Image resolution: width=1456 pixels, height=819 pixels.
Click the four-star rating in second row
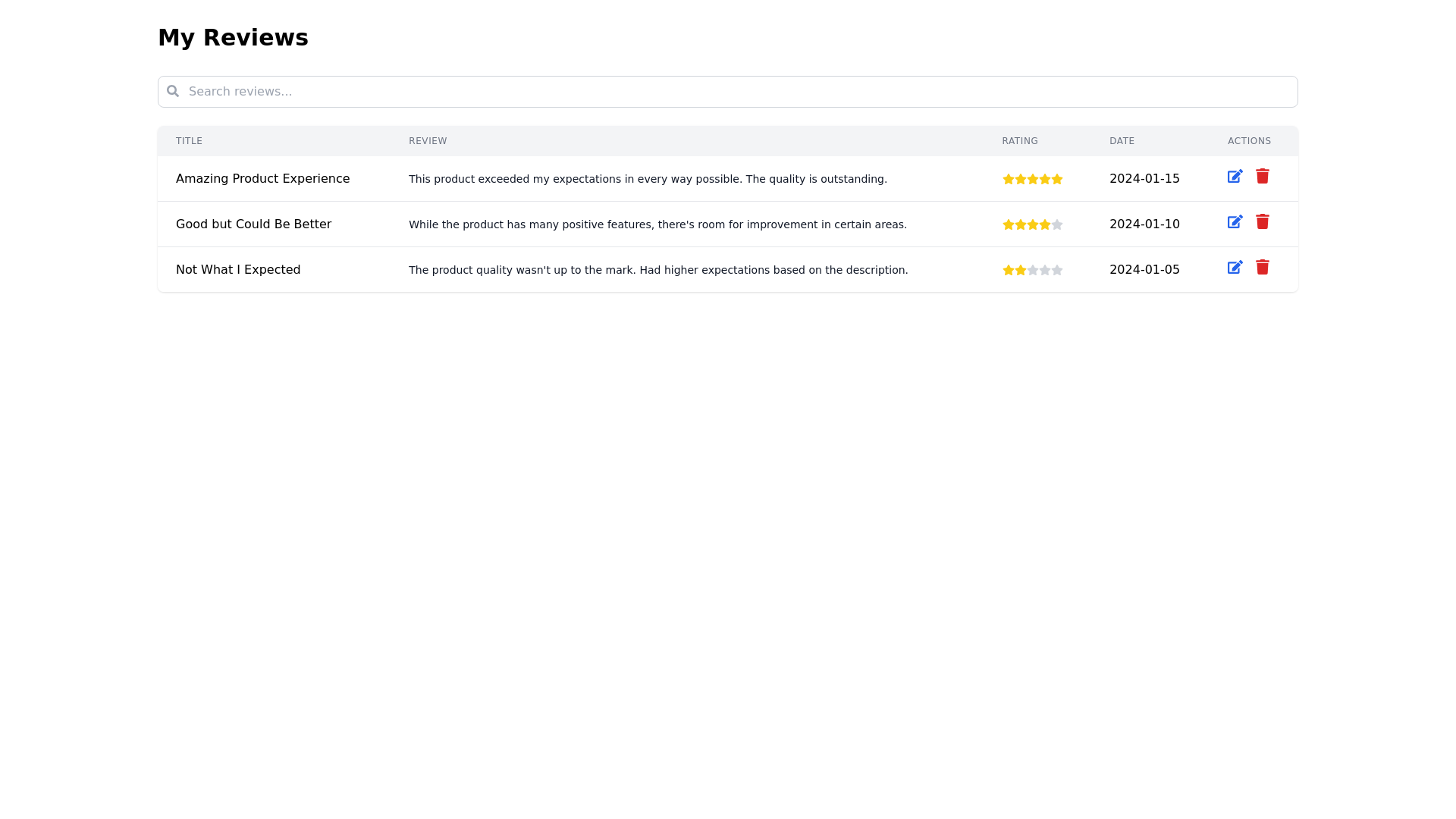pyautogui.click(x=1032, y=224)
